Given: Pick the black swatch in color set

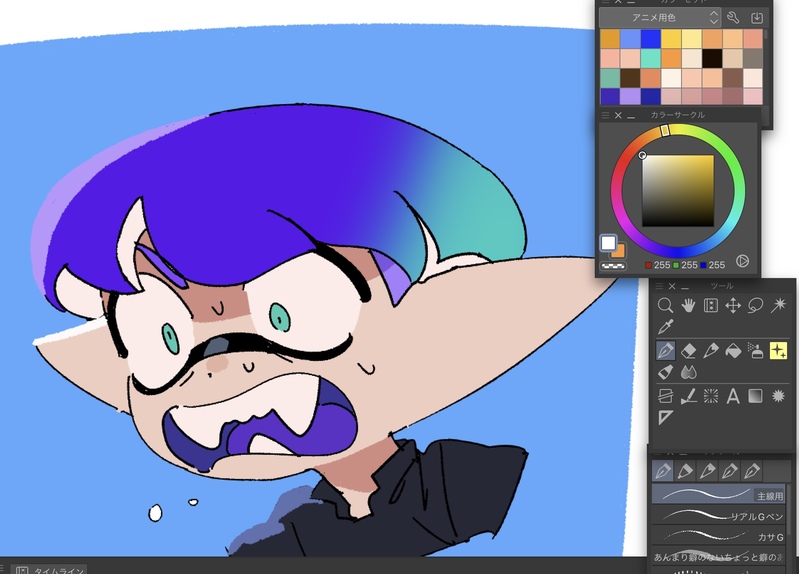Looking at the screenshot, I should (x=712, y=58).
